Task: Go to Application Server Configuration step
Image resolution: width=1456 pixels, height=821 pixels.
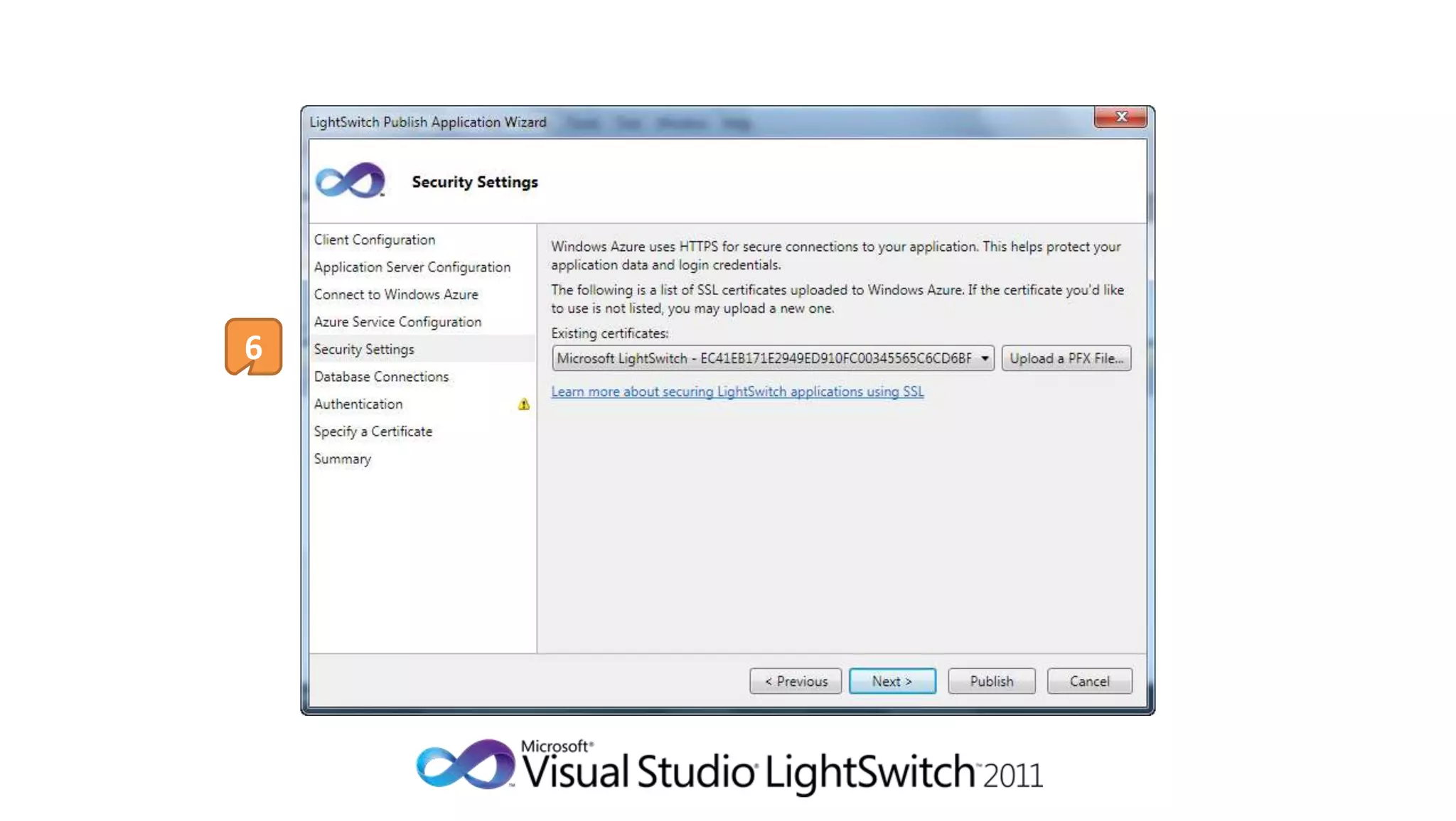Action: (412, 267)
